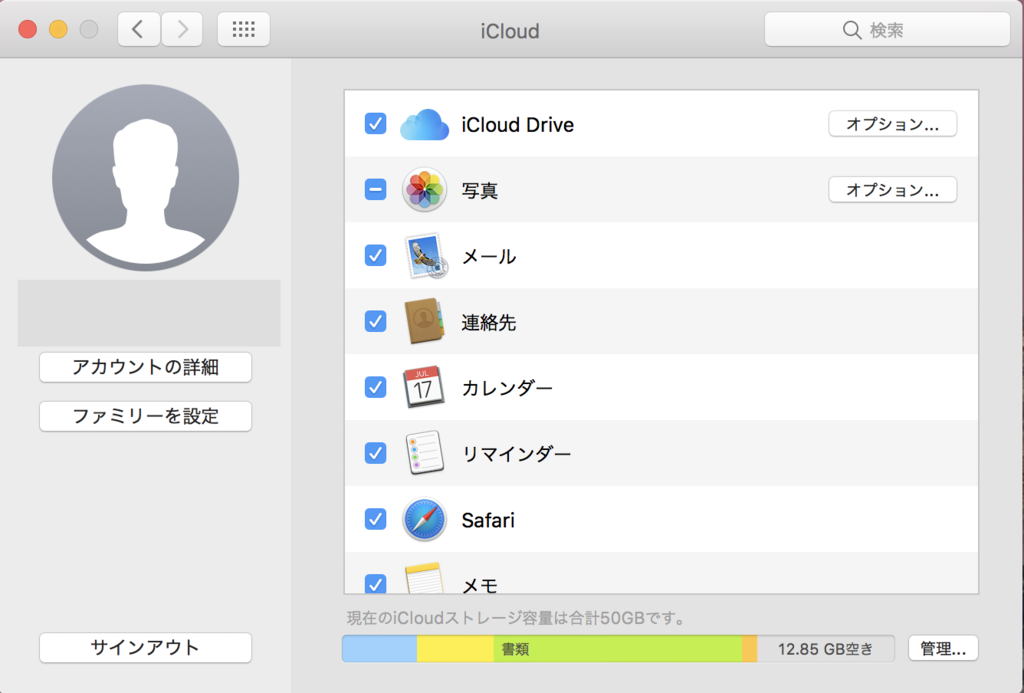Screen dimensions: 1024x693
Task: Click the user profile avatar picture
Action: point(146,178)
